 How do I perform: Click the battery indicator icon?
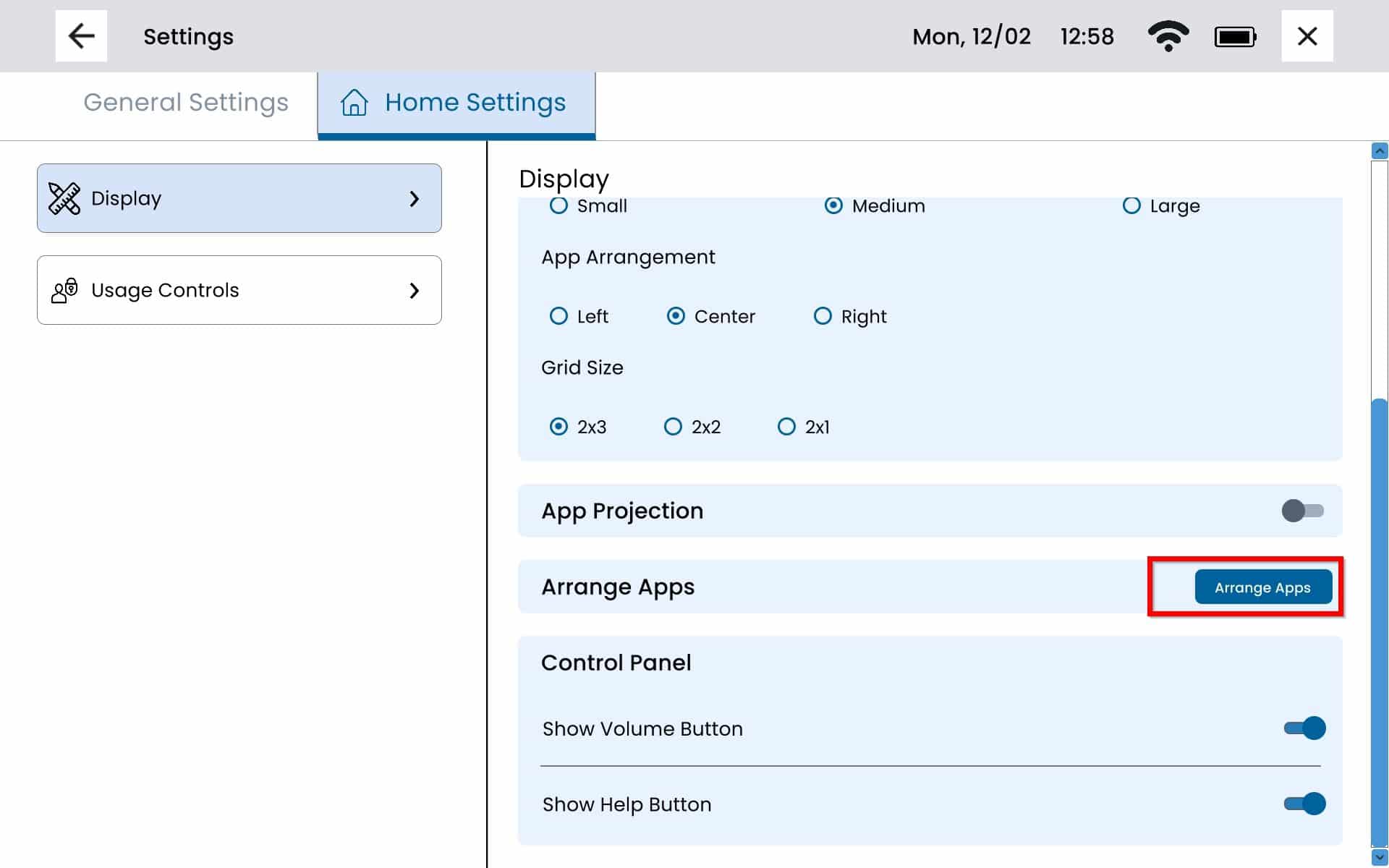[1235, 37]
